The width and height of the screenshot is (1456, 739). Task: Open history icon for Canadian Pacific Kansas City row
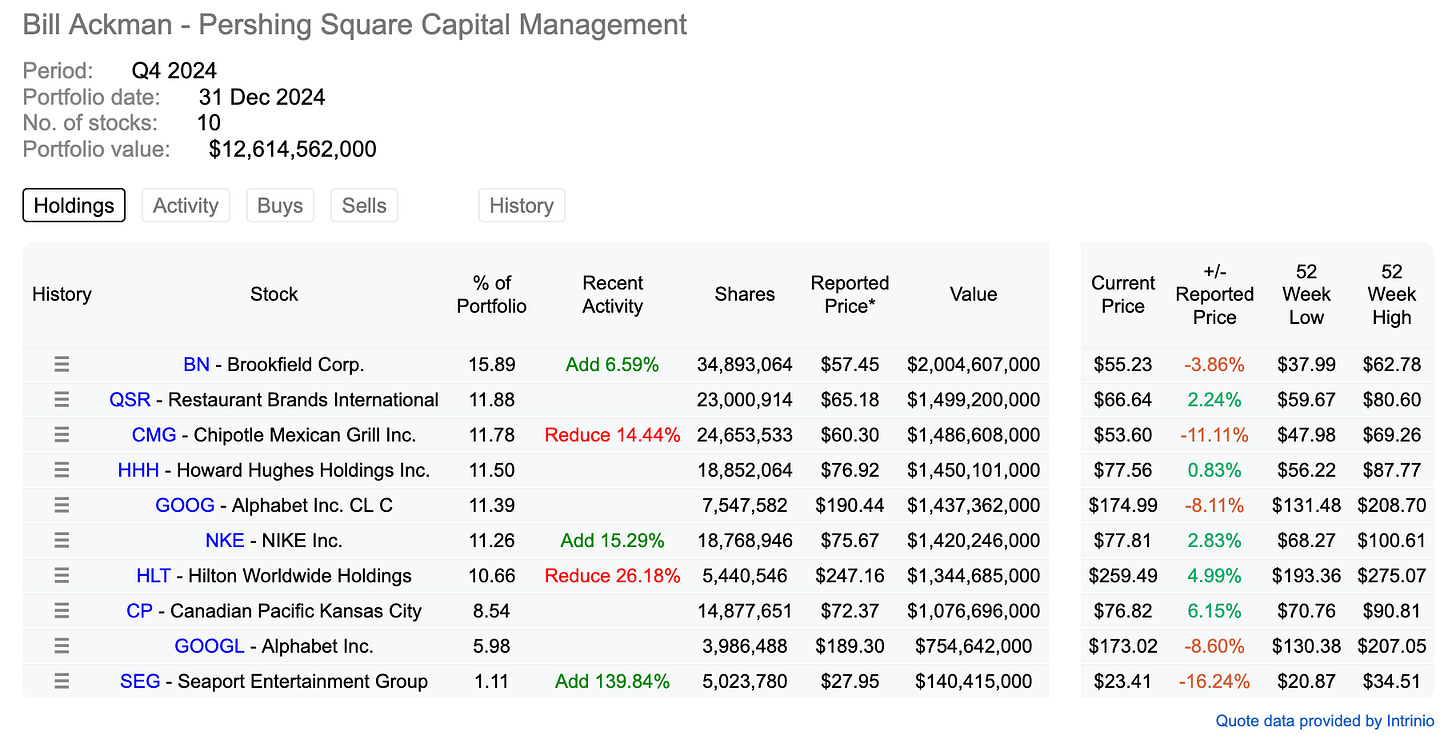(x=61, y=610)
